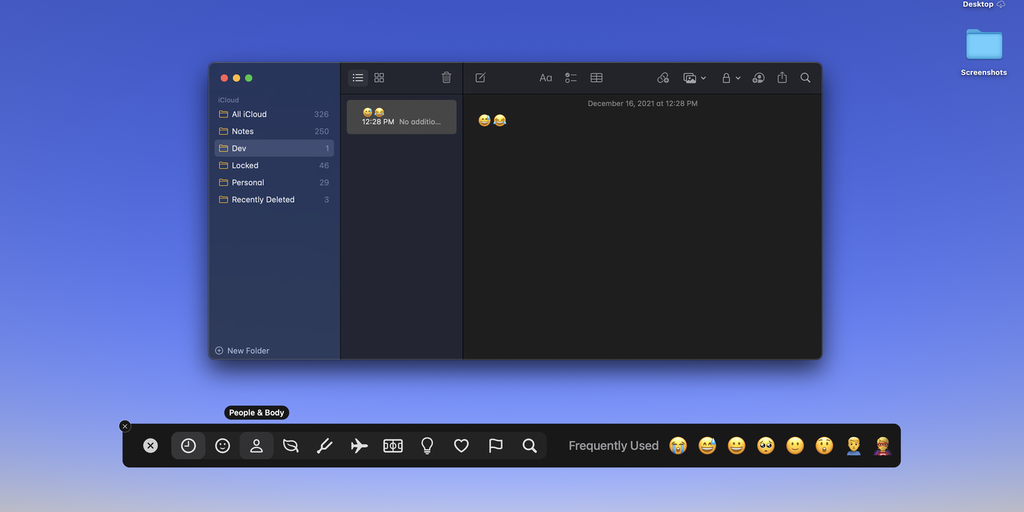Image resolution: width=1024 pixels, height=512 pixels.
Task: Create a new note with compose icon
Action: click(480, 78)
